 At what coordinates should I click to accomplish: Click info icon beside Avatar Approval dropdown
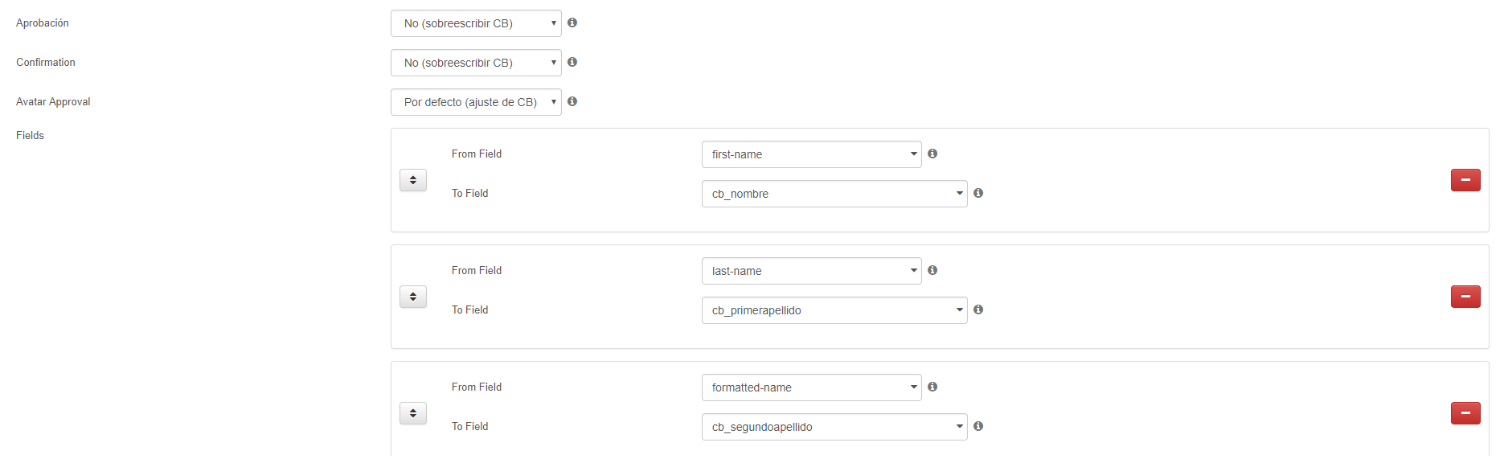(572, 101)
